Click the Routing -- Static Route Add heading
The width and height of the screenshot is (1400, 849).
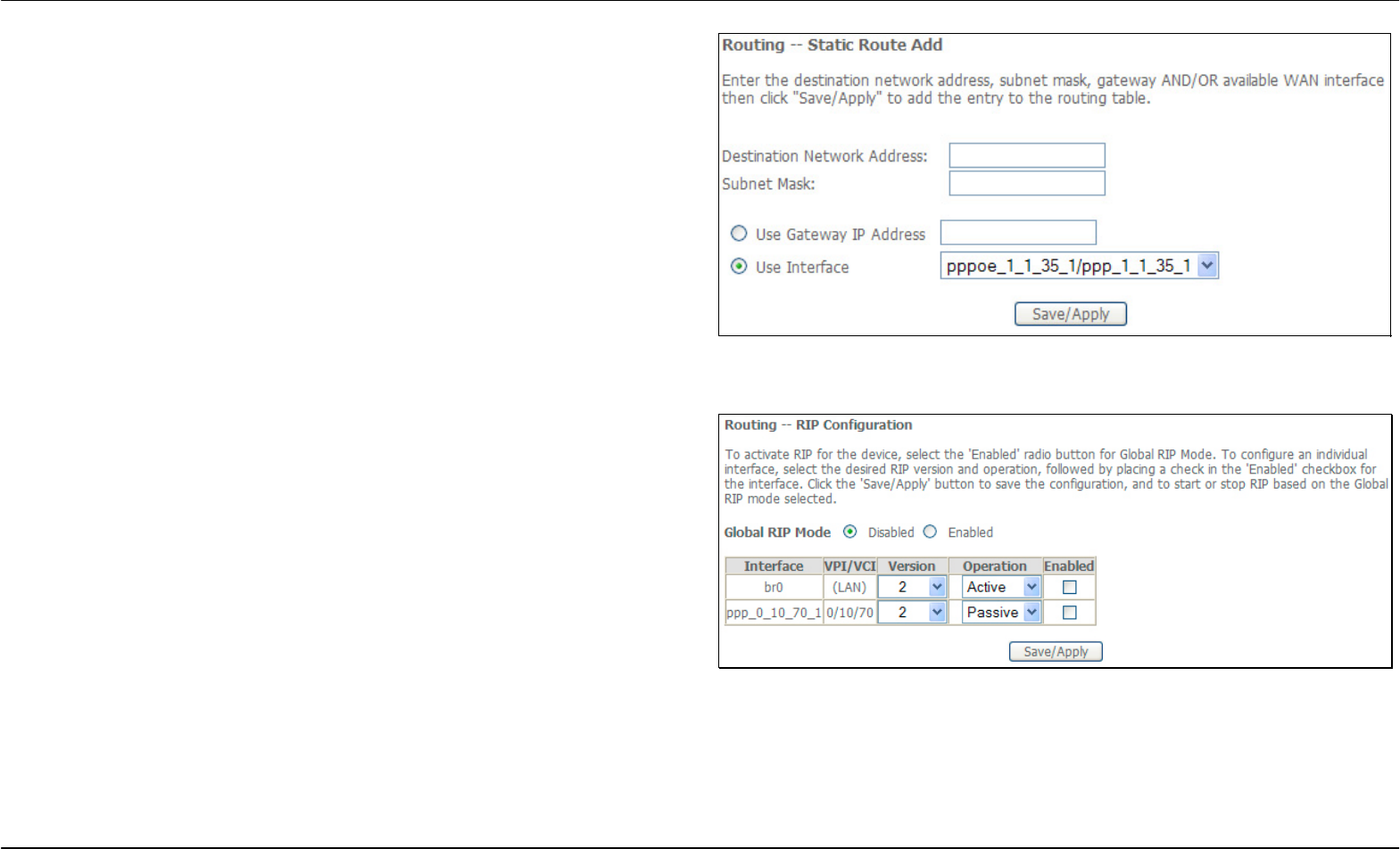coord(833,45)
